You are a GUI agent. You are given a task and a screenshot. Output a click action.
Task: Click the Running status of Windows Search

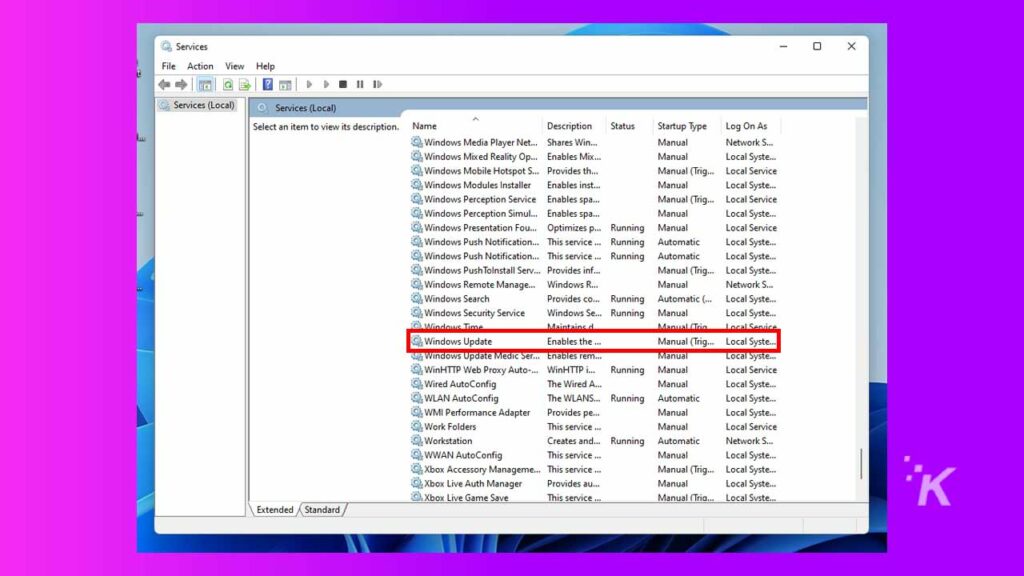click(627, 298)
